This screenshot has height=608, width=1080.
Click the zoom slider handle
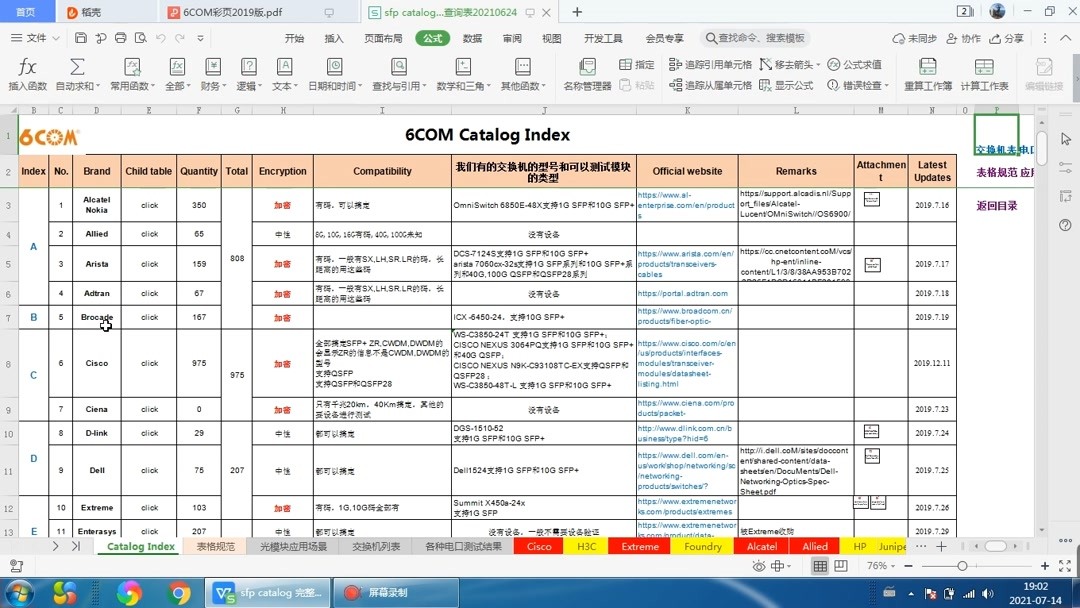click(x=964, y=566)
